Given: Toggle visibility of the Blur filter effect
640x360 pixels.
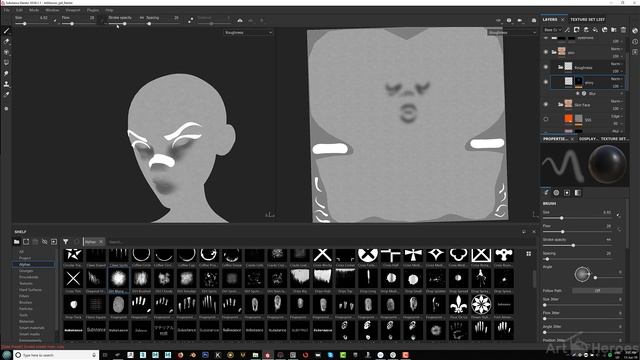Looking at the screenshot, I should click(x=578, y=93).
